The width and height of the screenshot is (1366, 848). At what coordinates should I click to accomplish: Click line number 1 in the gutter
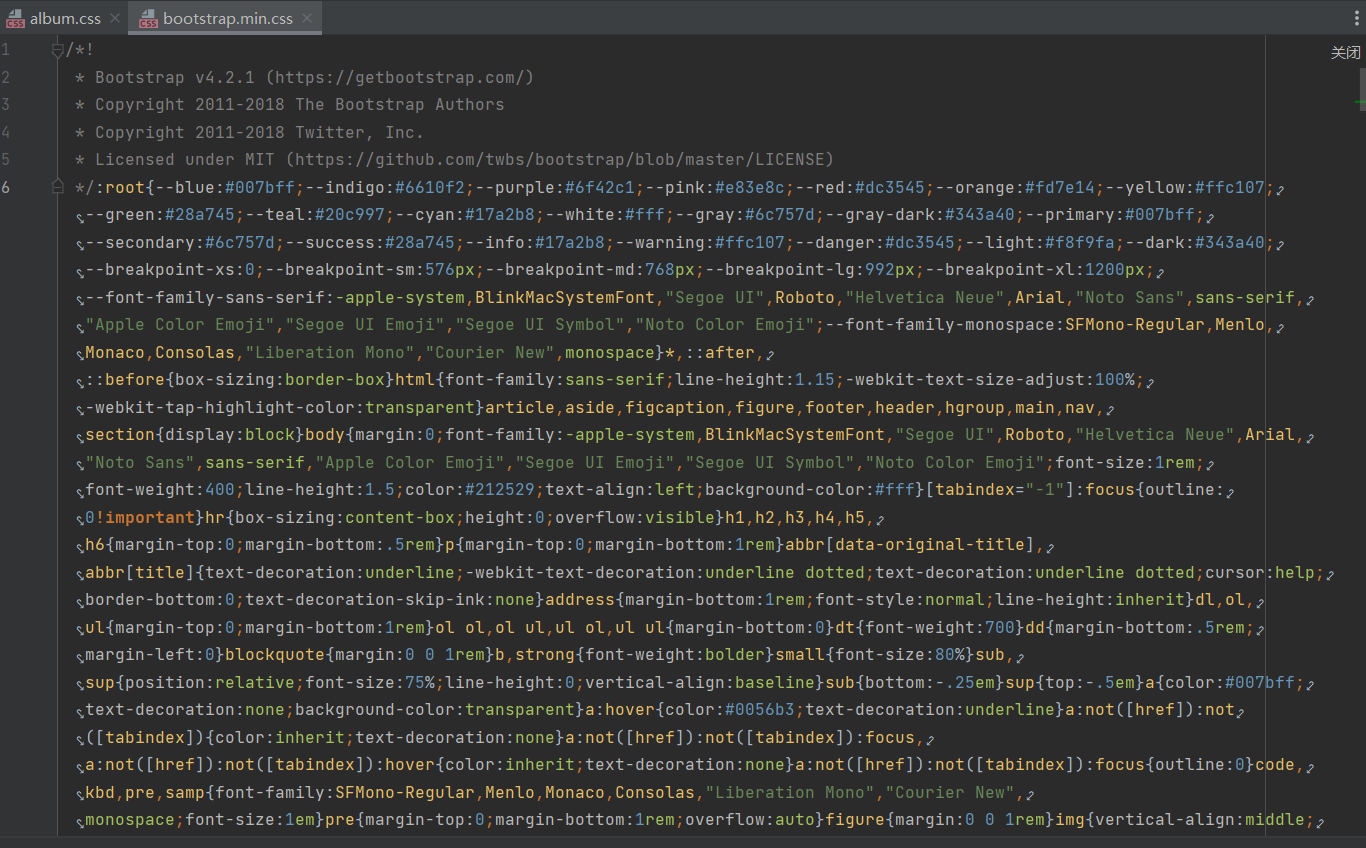point(6,50)
